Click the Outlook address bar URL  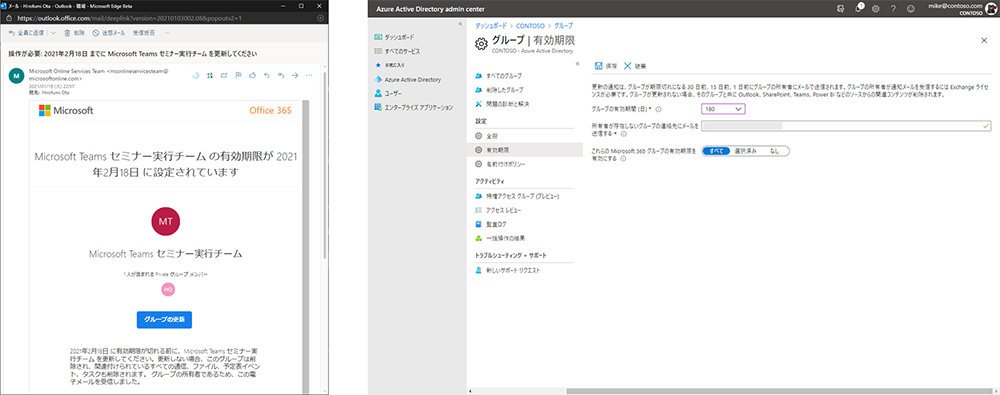click(130, 18)
